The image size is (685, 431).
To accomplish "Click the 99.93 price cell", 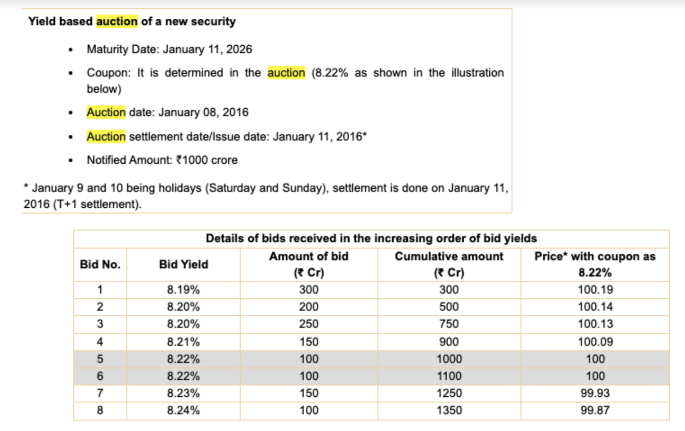I will pos(594,393).
